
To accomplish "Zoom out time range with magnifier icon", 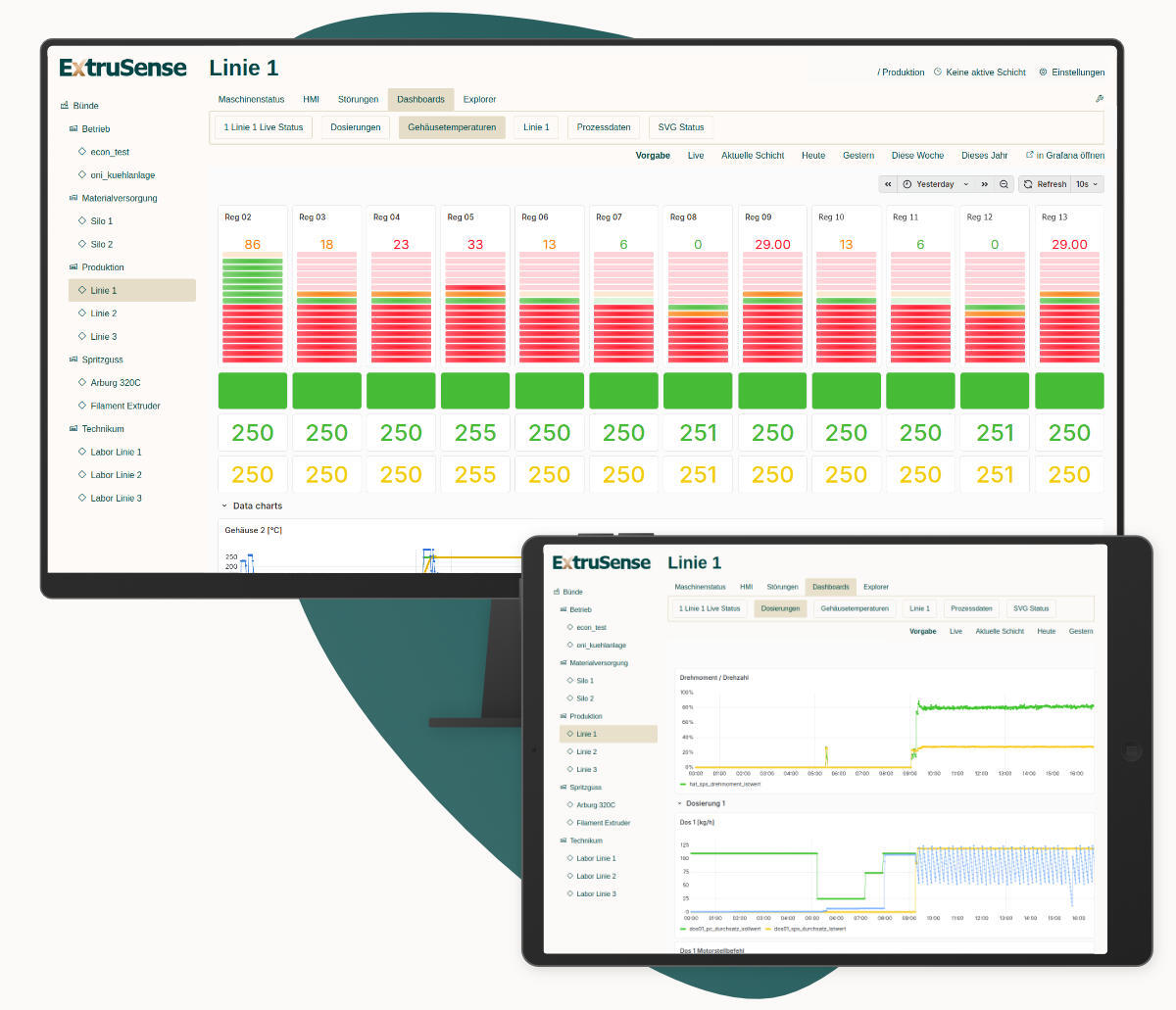I will click(x=1004, y=184).
